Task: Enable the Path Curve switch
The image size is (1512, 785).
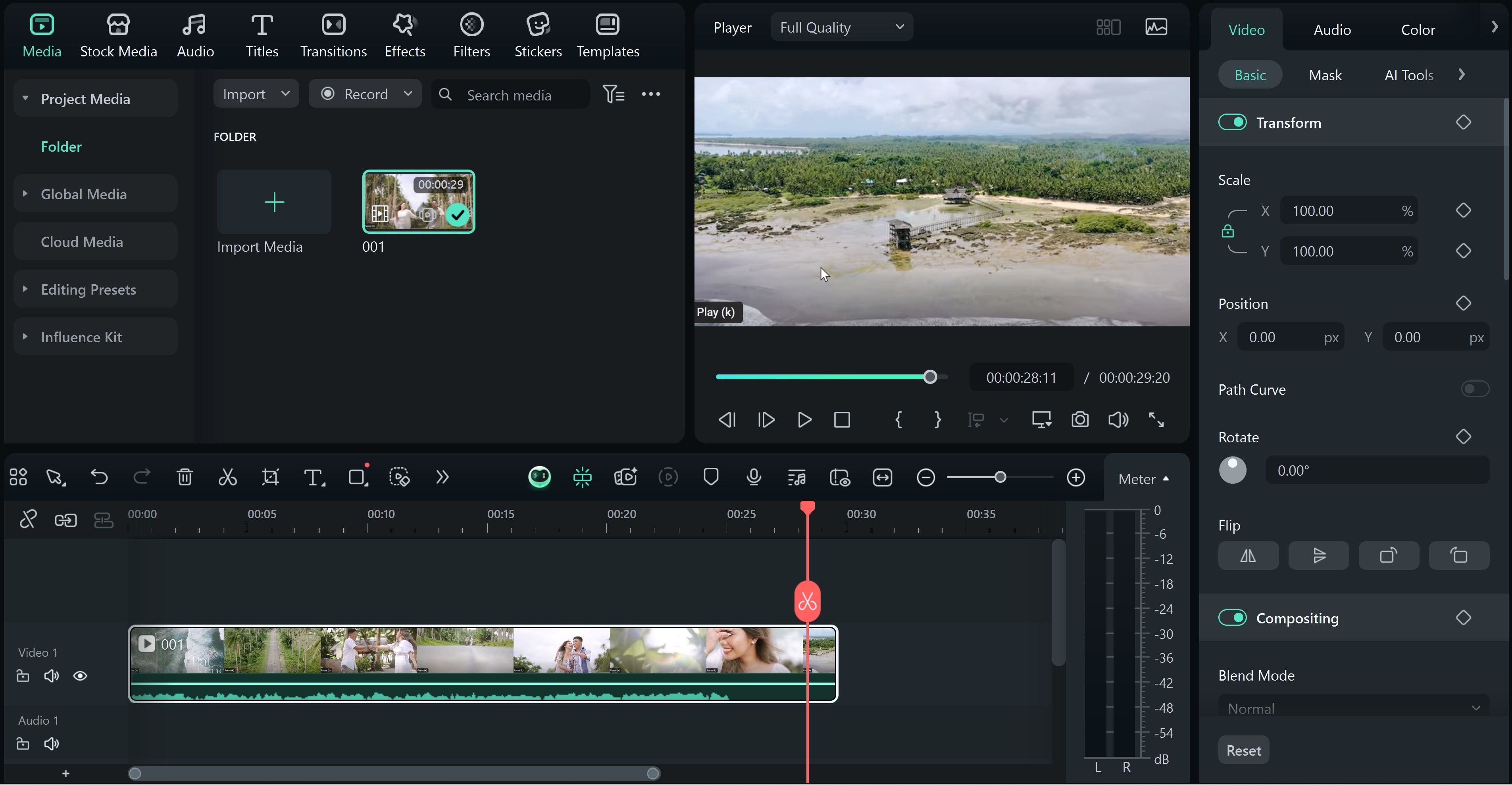Action: (x=1474, y=389)
